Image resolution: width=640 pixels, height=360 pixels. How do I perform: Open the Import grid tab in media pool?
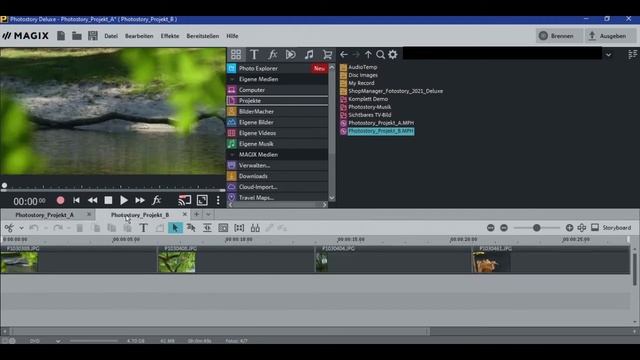236,54
